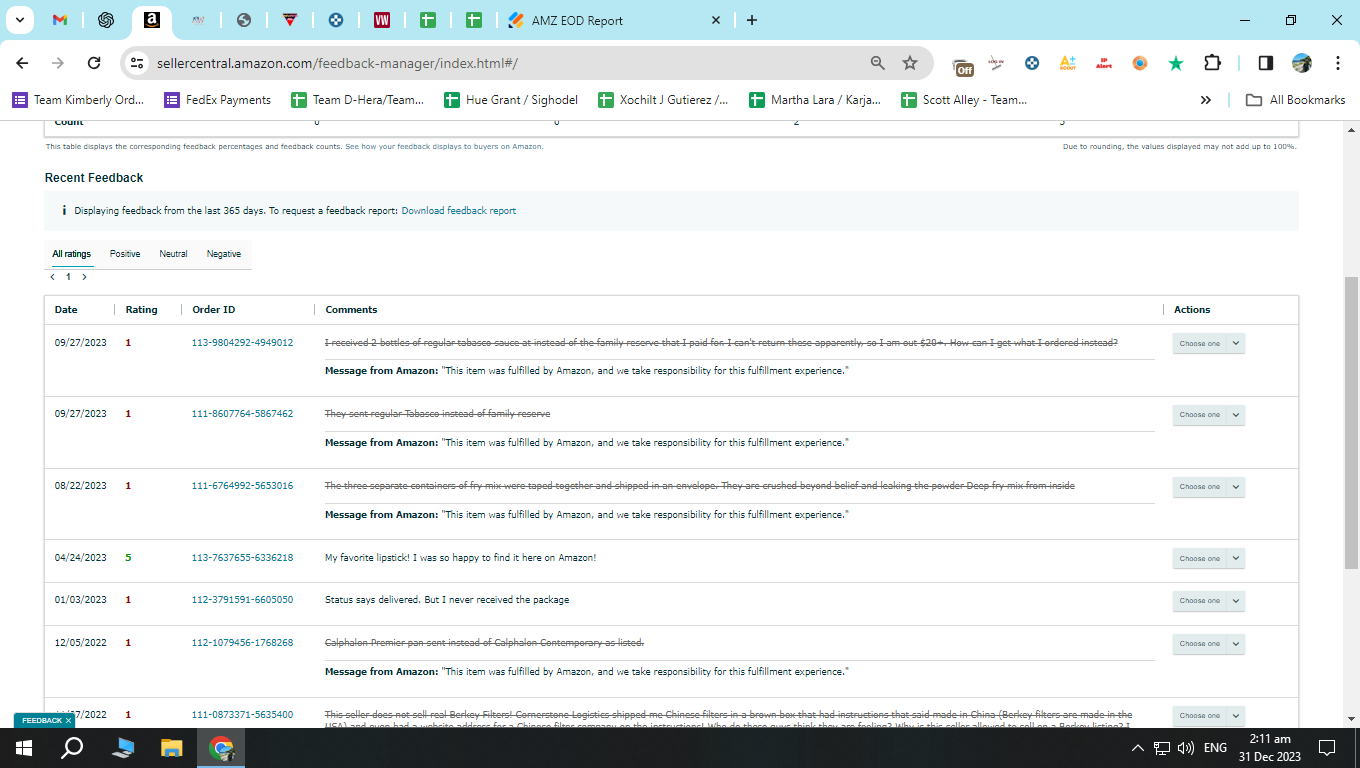
Task: Open the Chrome three-dot menu
Action: [x=1338, y=63]
